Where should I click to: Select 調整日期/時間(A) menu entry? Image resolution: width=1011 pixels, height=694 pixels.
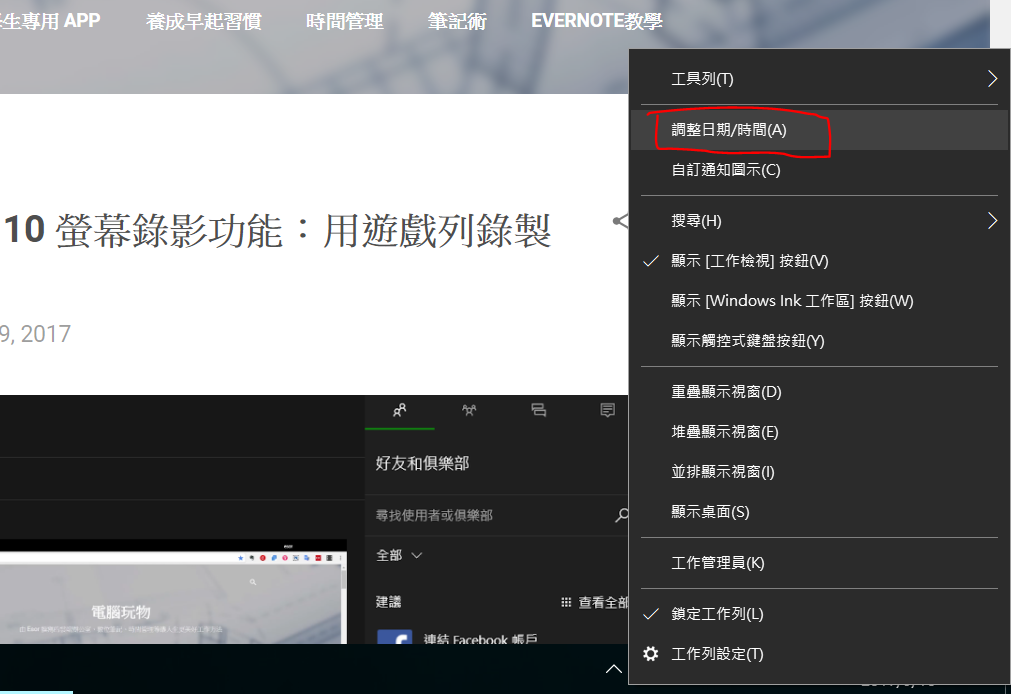(819, 130)
